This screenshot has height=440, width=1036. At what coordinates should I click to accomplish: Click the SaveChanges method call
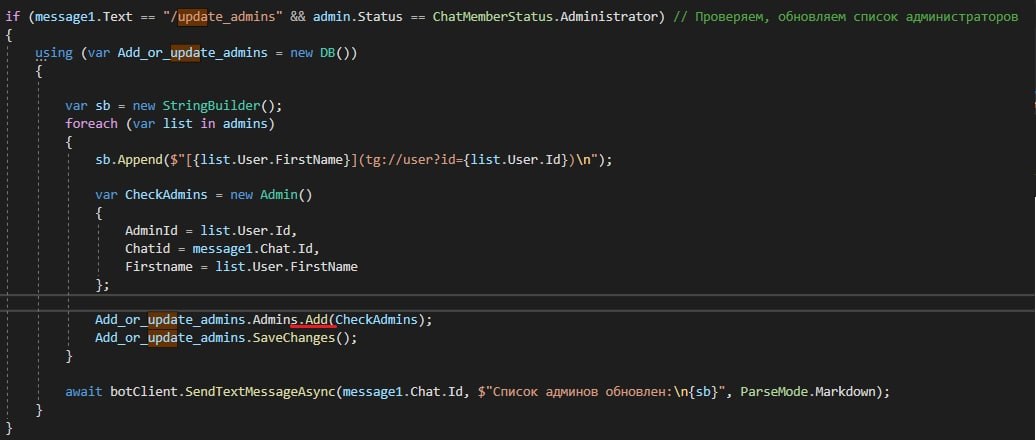coord(293,338)
